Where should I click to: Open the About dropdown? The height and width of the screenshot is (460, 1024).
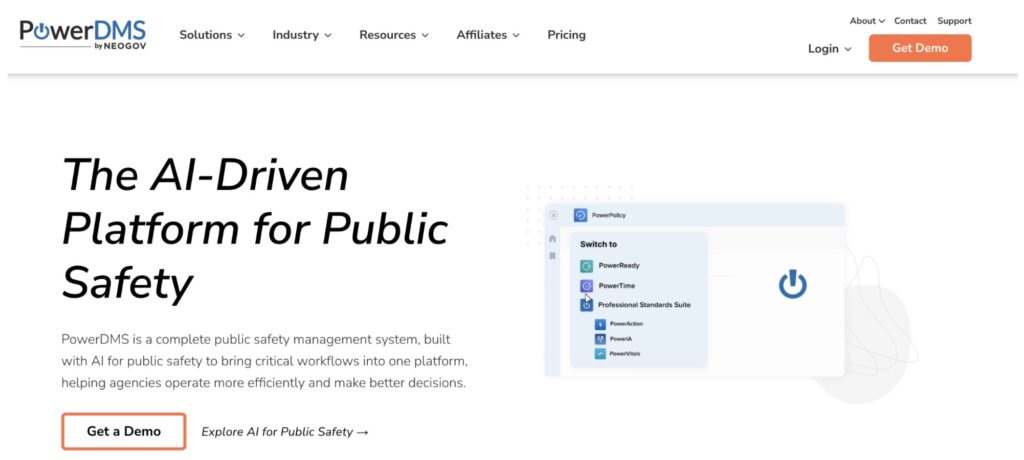867,21
